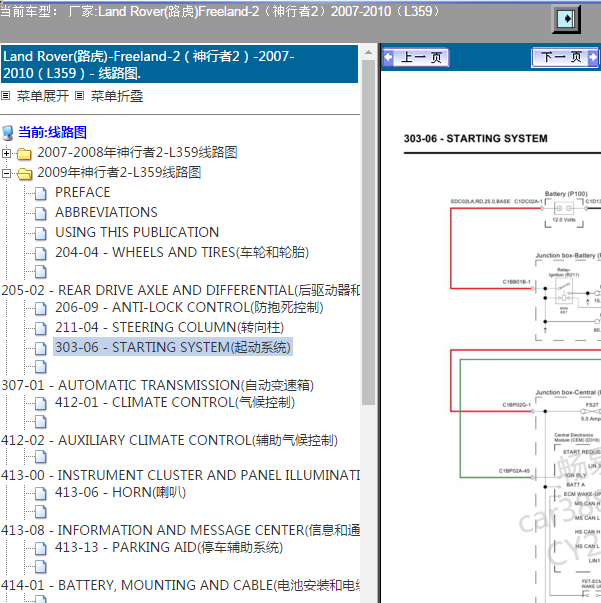This screenshot has width=601, height=603.
Task: Click the left panel vertical scrollbar thumb
Action: coord(368,232)
